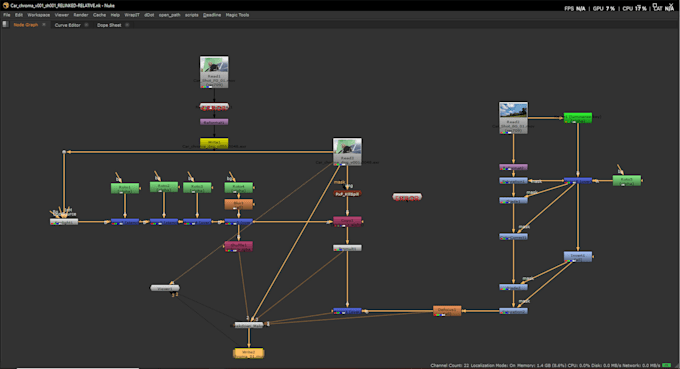Viewport: 680px width, 369px height.
Task: Open the Render menu
Action: (x=81, y=15)
